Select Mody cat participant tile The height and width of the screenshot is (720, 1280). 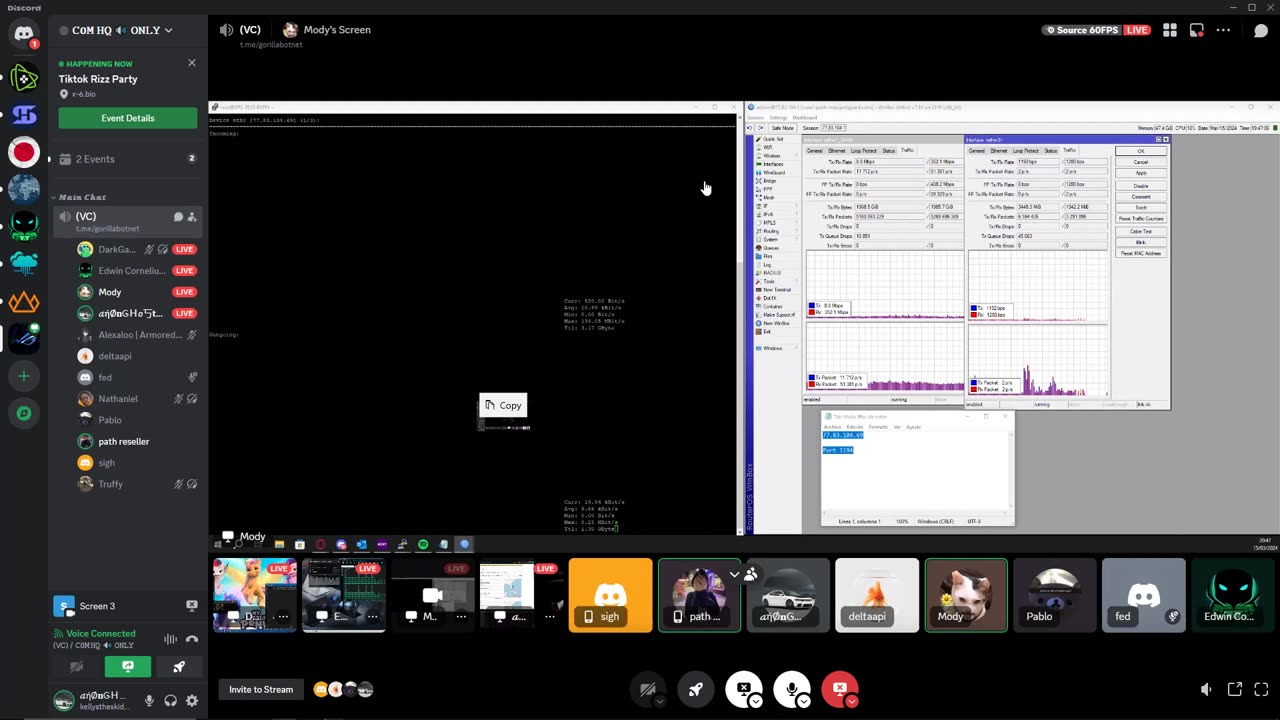pyautogui.click(x=966, y=596)
